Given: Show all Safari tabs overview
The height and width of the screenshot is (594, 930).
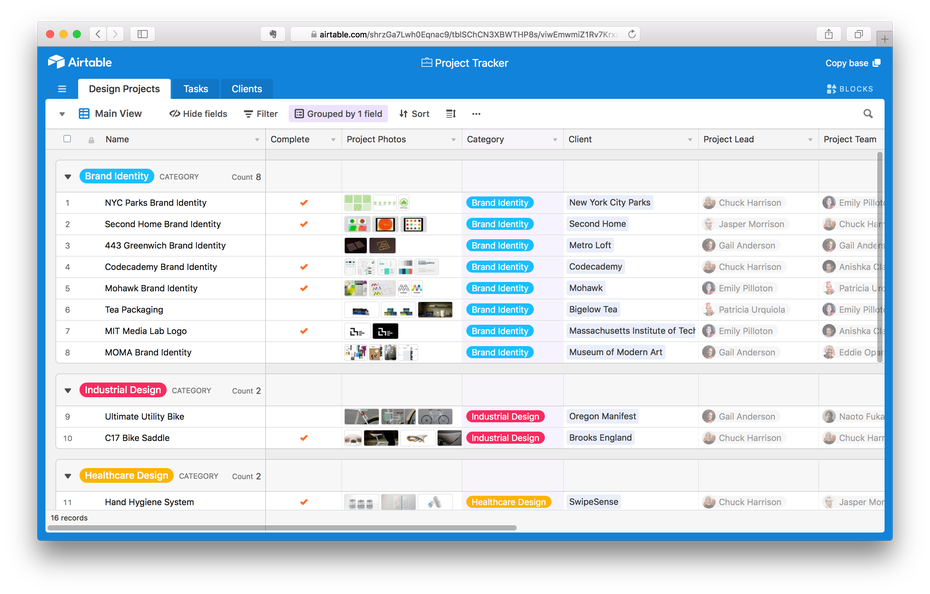Looking at the screenshot, I should 858,34.
